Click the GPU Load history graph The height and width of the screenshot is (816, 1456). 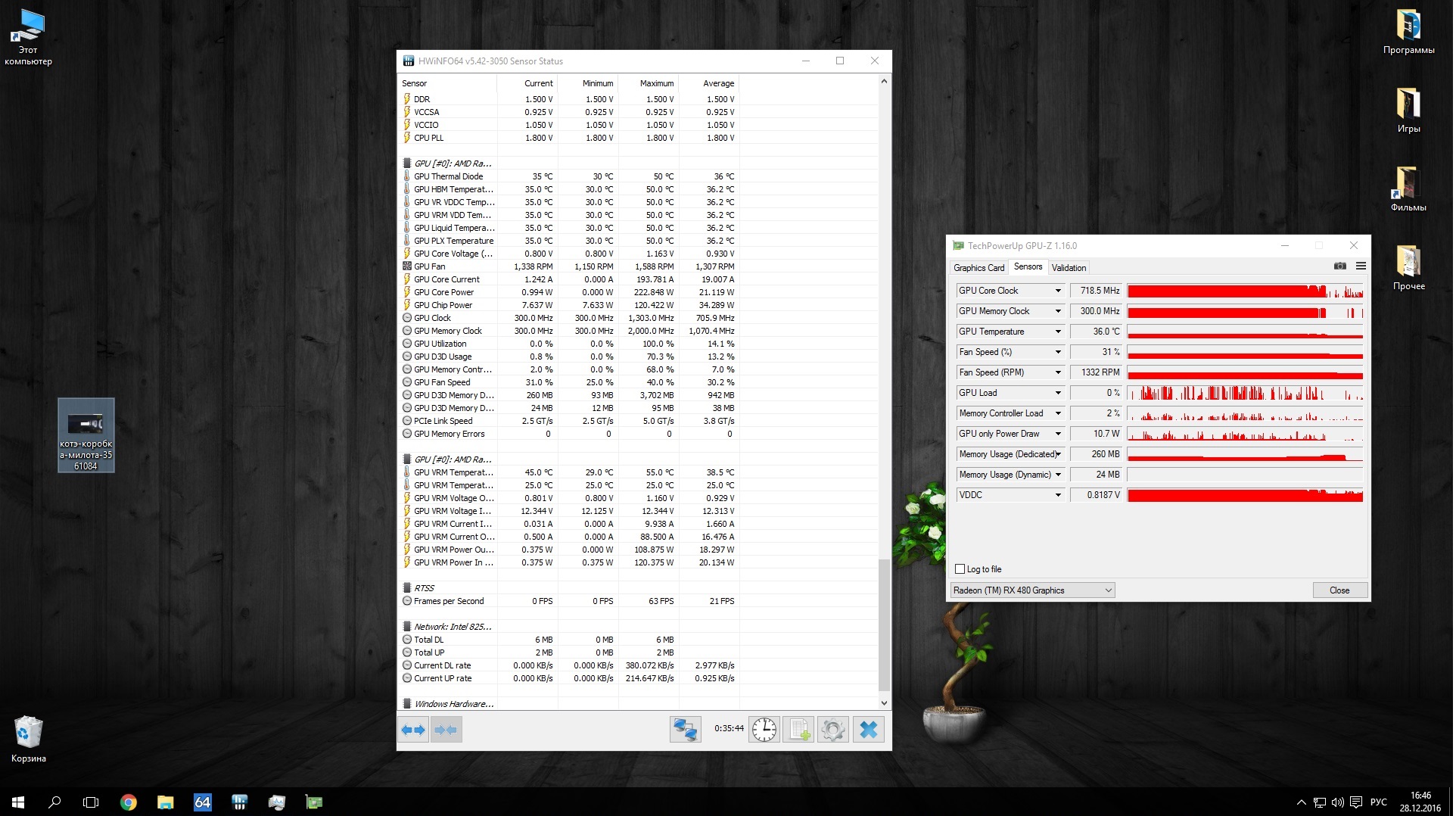[x=1246, y=394]
